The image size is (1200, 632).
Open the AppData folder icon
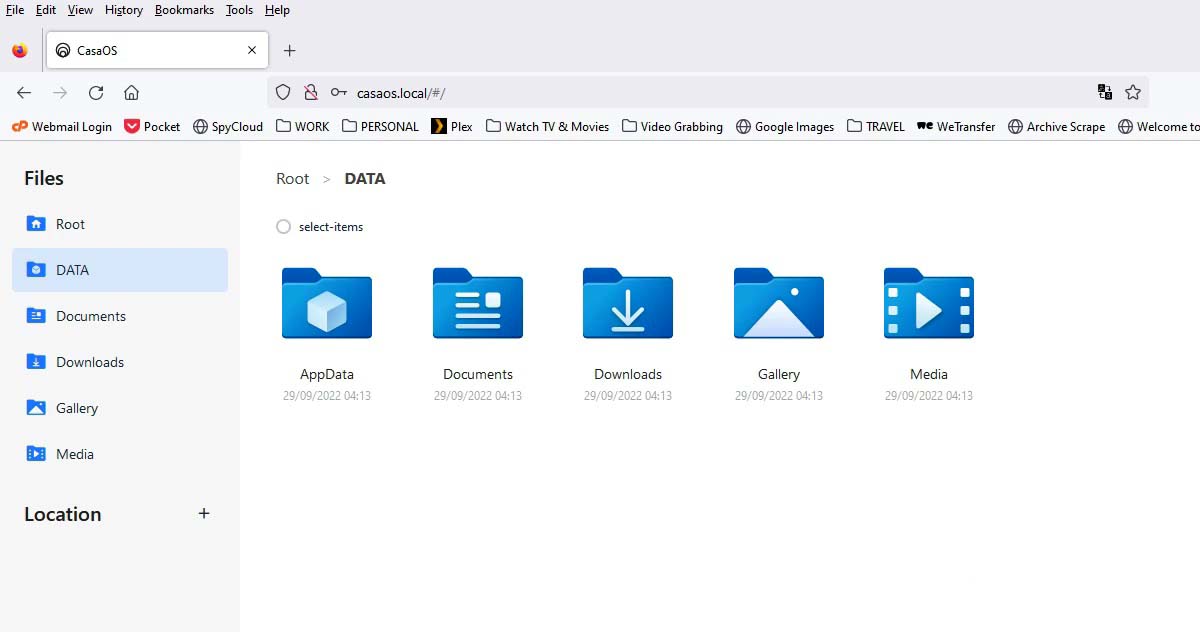pyautogui.click(x=326, y=304)
